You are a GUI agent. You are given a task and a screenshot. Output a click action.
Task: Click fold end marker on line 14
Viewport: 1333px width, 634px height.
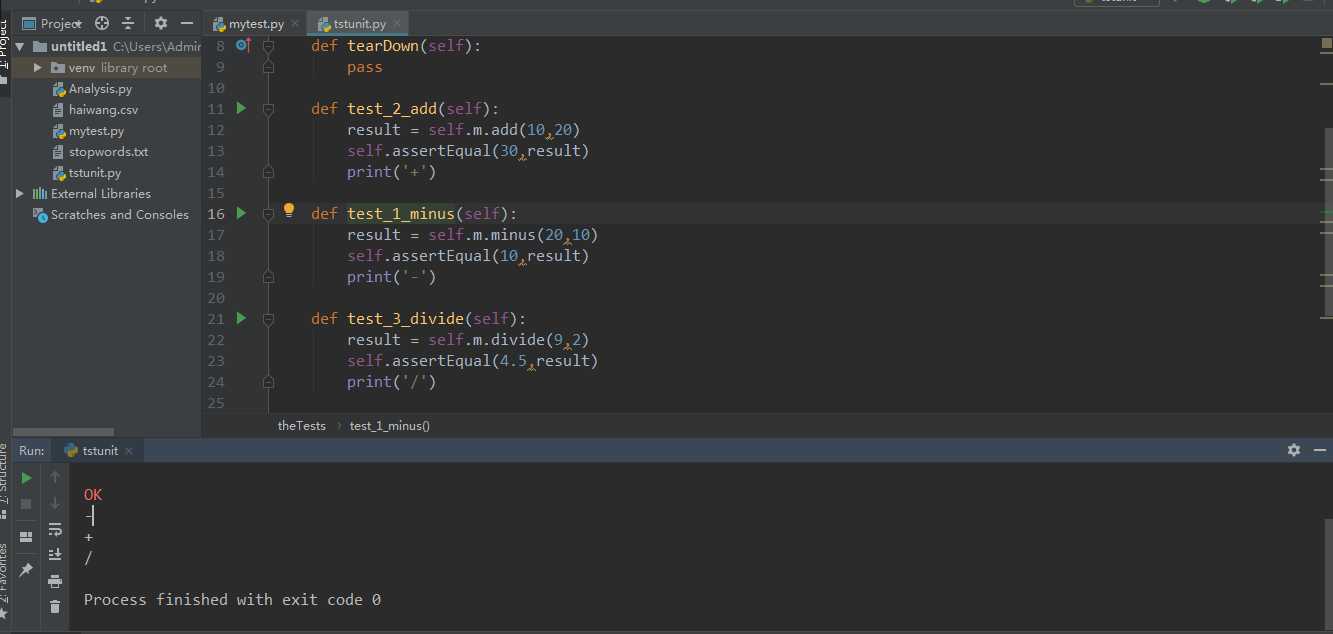pos(268,172)
